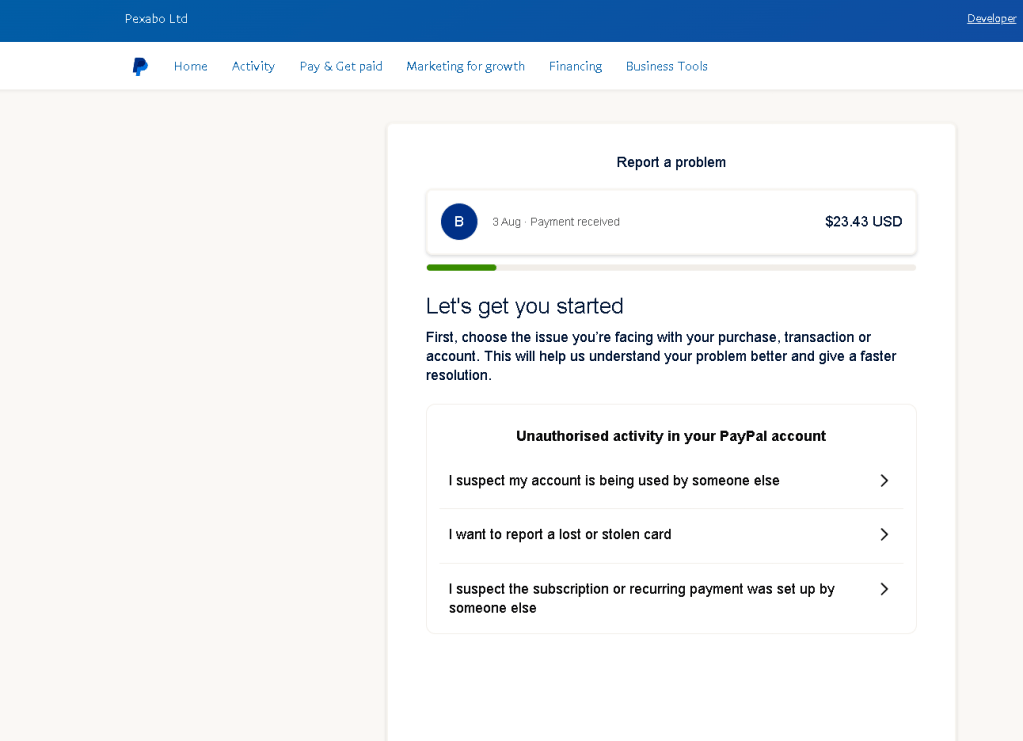Click the green progress bar
The image size is (1023, 741).
coord(461,267)
